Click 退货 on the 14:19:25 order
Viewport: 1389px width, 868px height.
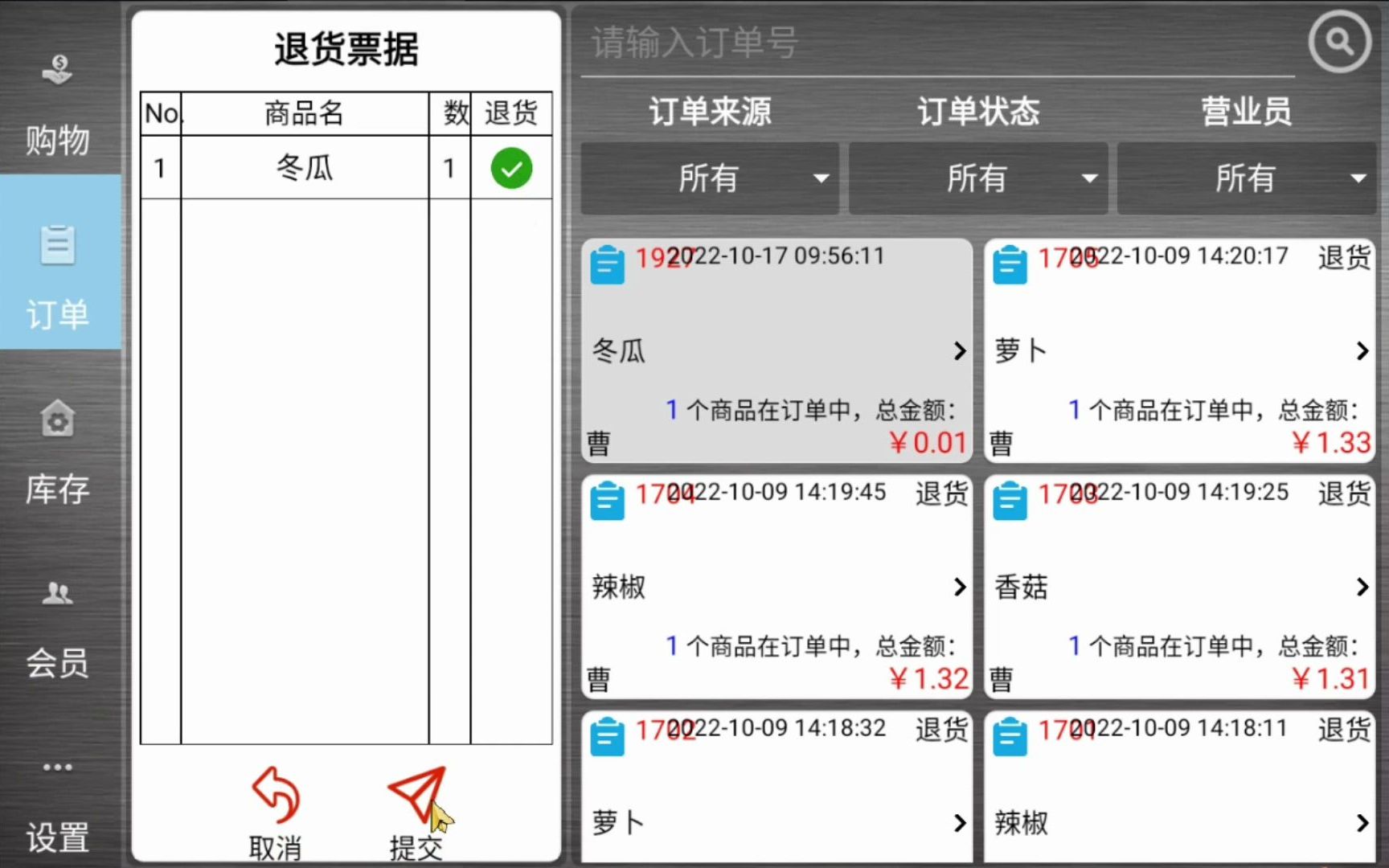[1344, 493]
